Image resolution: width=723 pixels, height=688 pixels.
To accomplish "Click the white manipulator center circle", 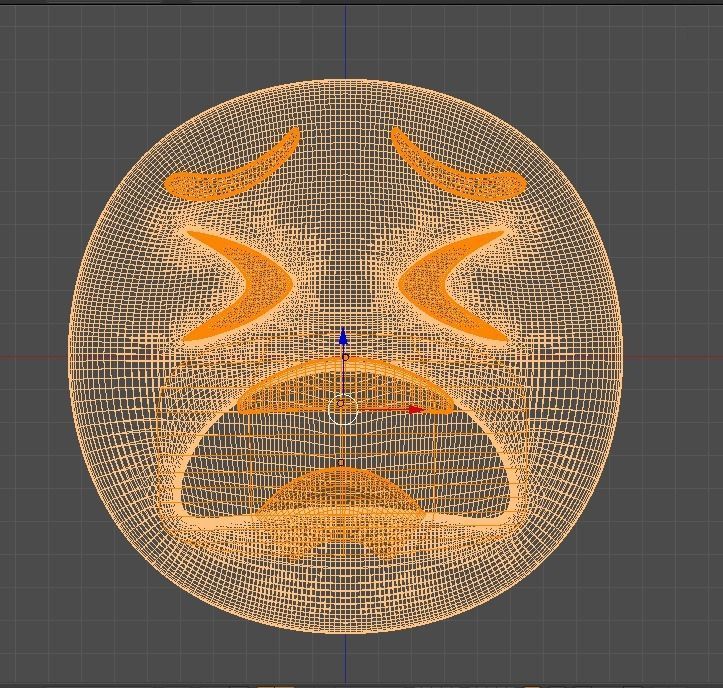I will [x=343, y=409].
